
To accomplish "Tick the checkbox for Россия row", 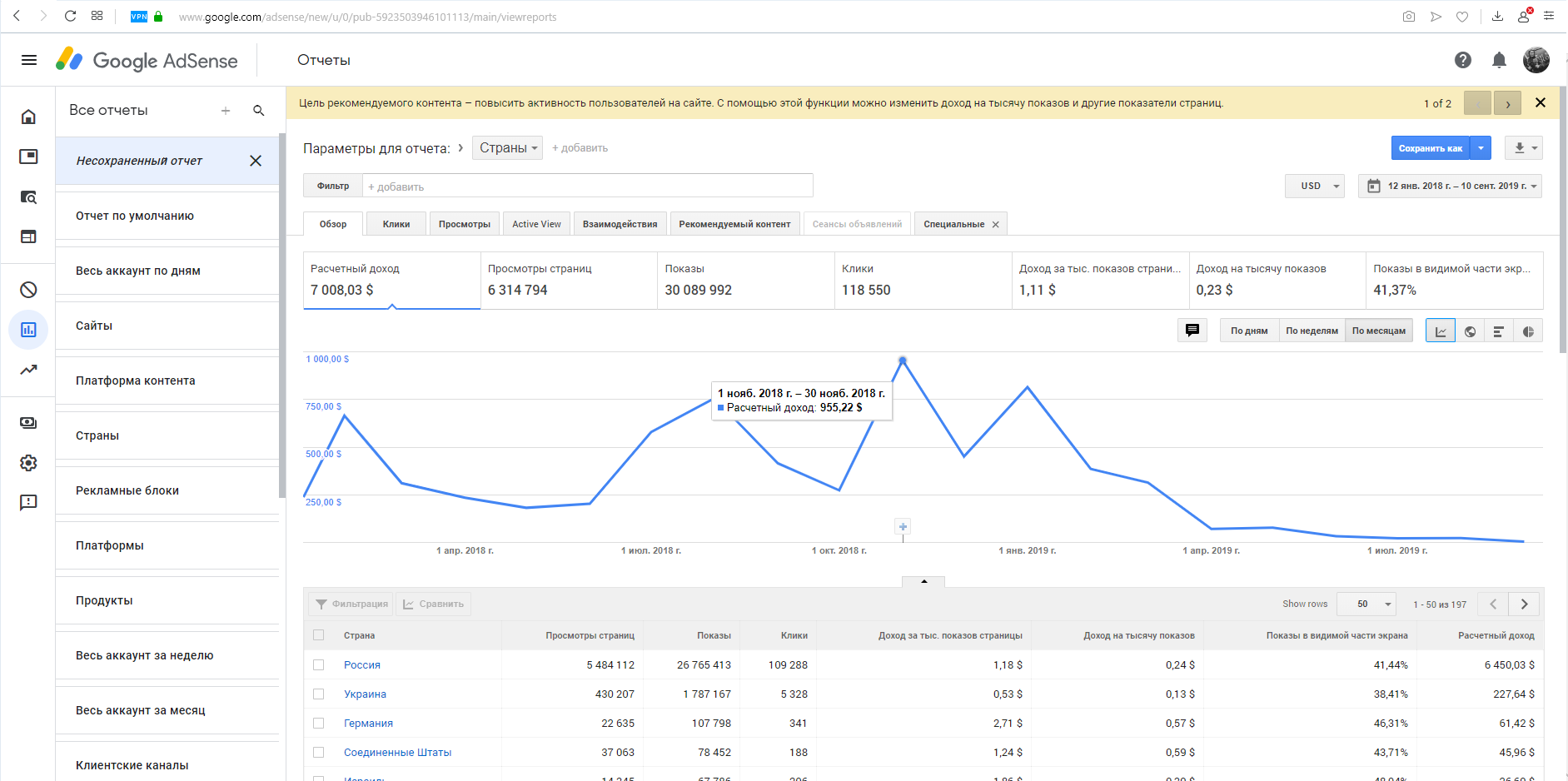I will 318,664.
